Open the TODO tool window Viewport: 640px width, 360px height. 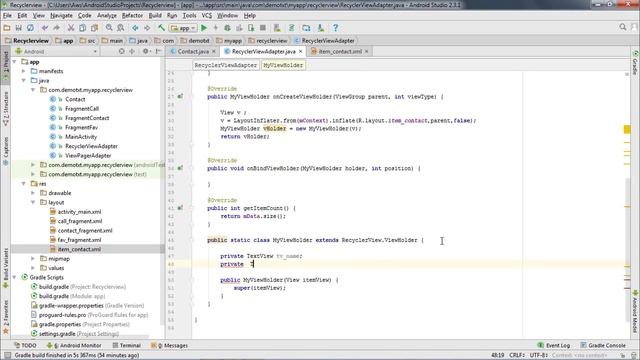[x=25, y=345]
